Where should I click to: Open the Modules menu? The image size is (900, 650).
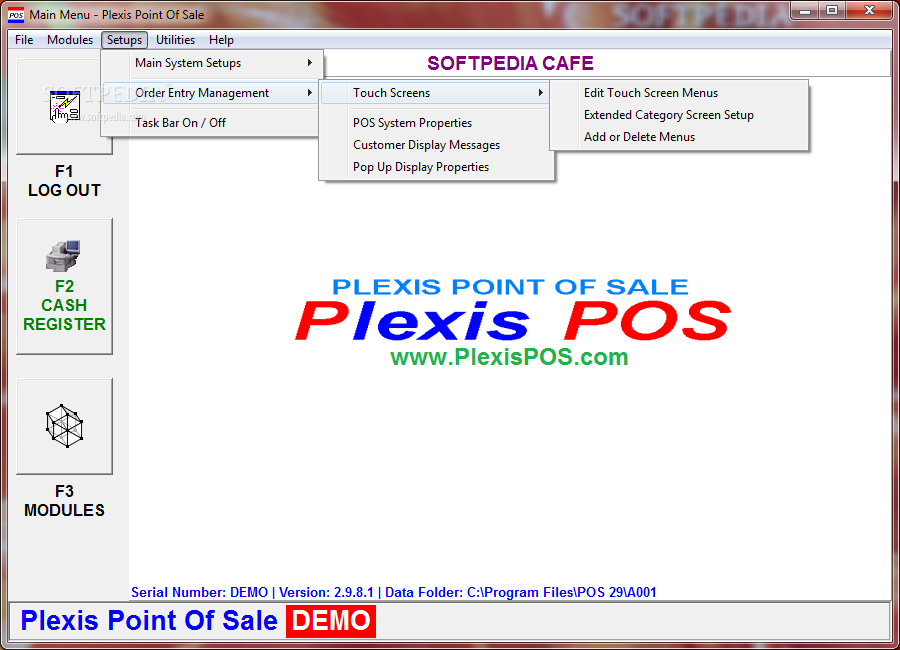coord(70,40)
